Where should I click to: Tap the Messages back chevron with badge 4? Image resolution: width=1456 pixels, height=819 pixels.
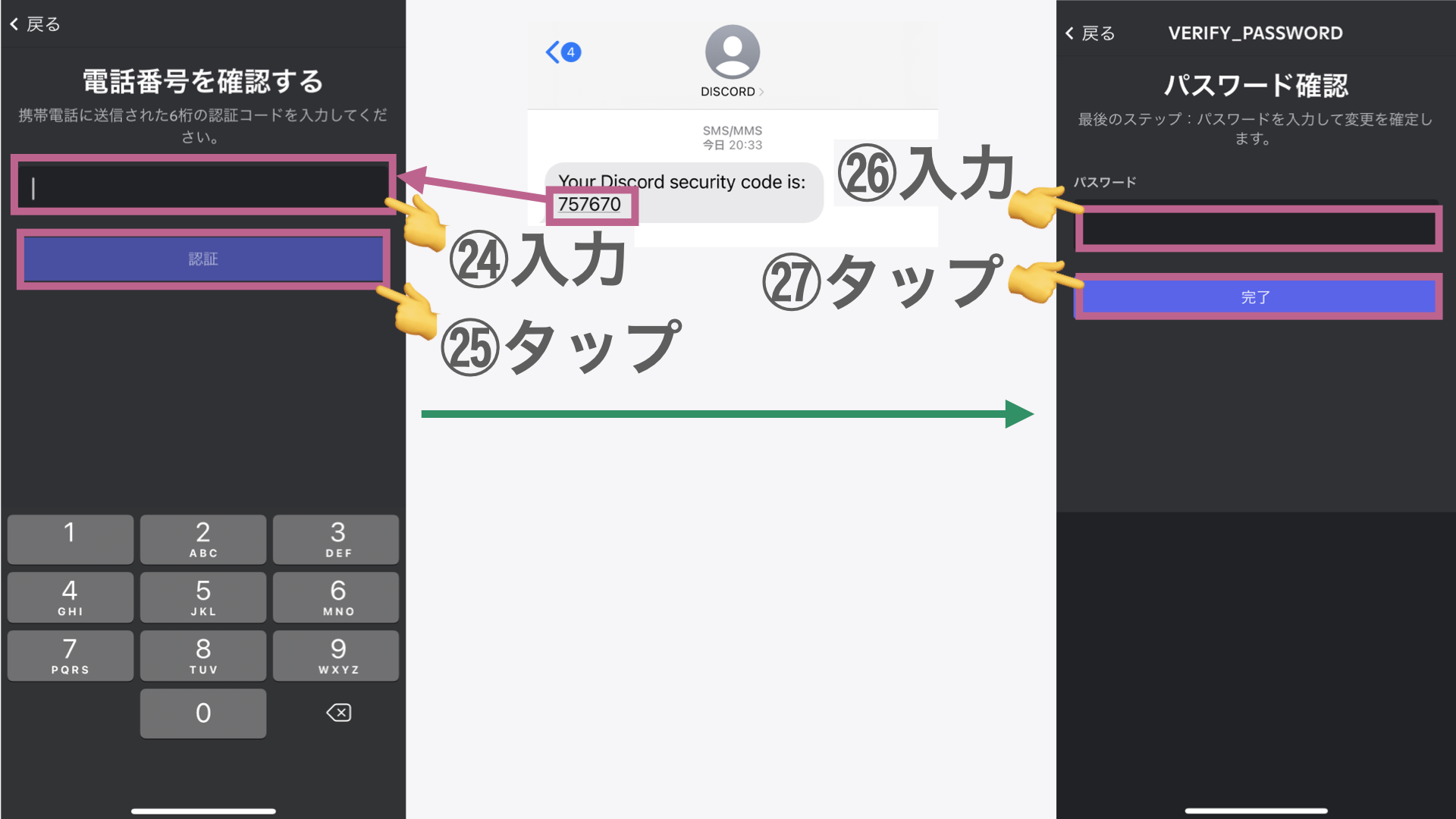[563, 52]
